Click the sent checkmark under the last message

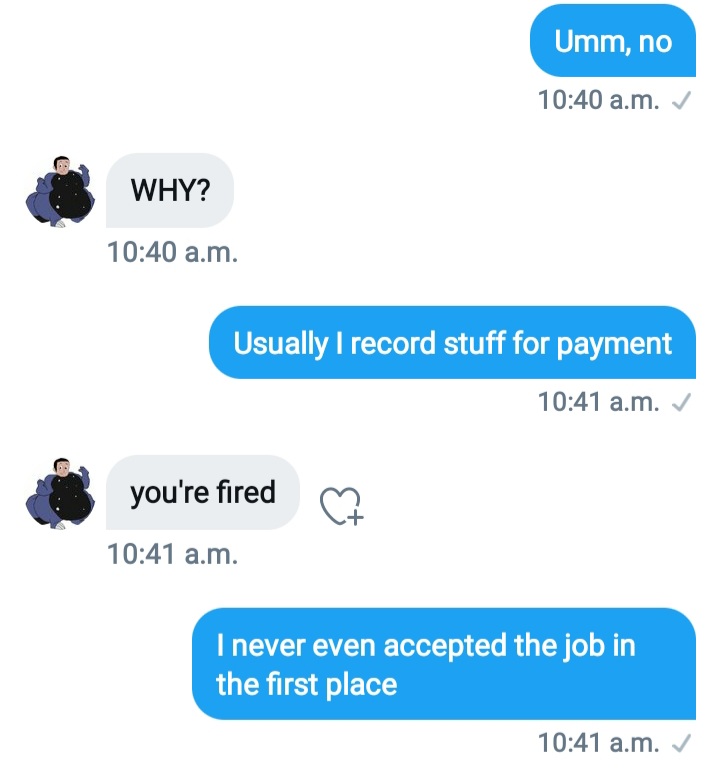tap(681, 743)
